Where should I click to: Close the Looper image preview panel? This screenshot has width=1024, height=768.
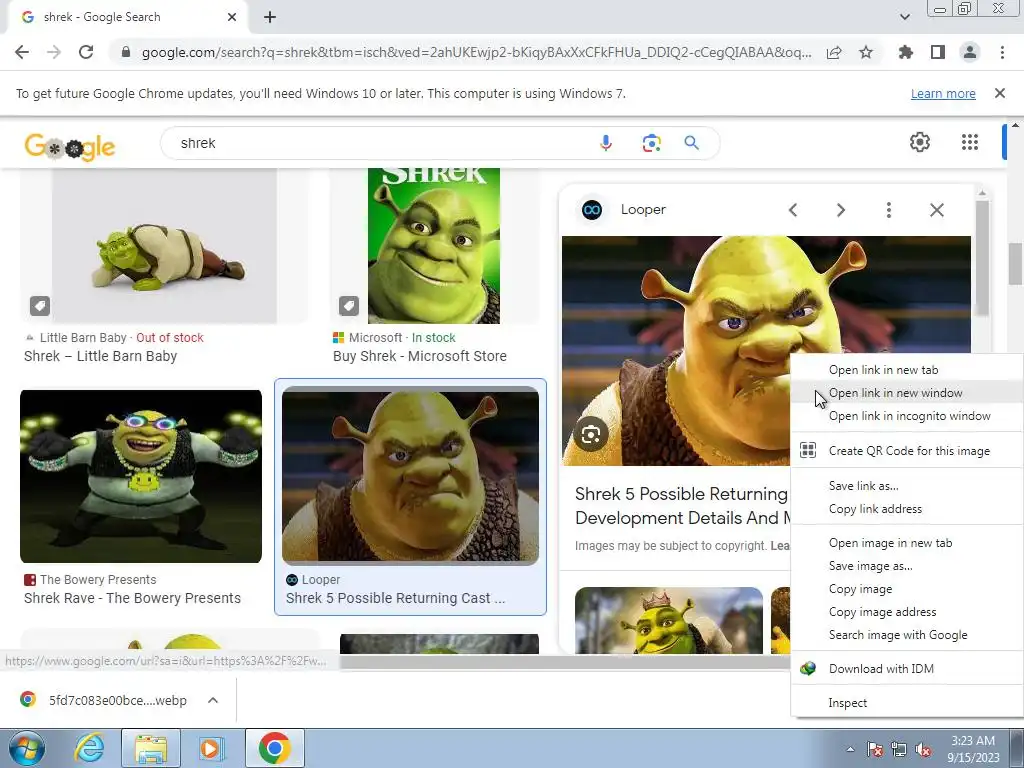[936, 210]
